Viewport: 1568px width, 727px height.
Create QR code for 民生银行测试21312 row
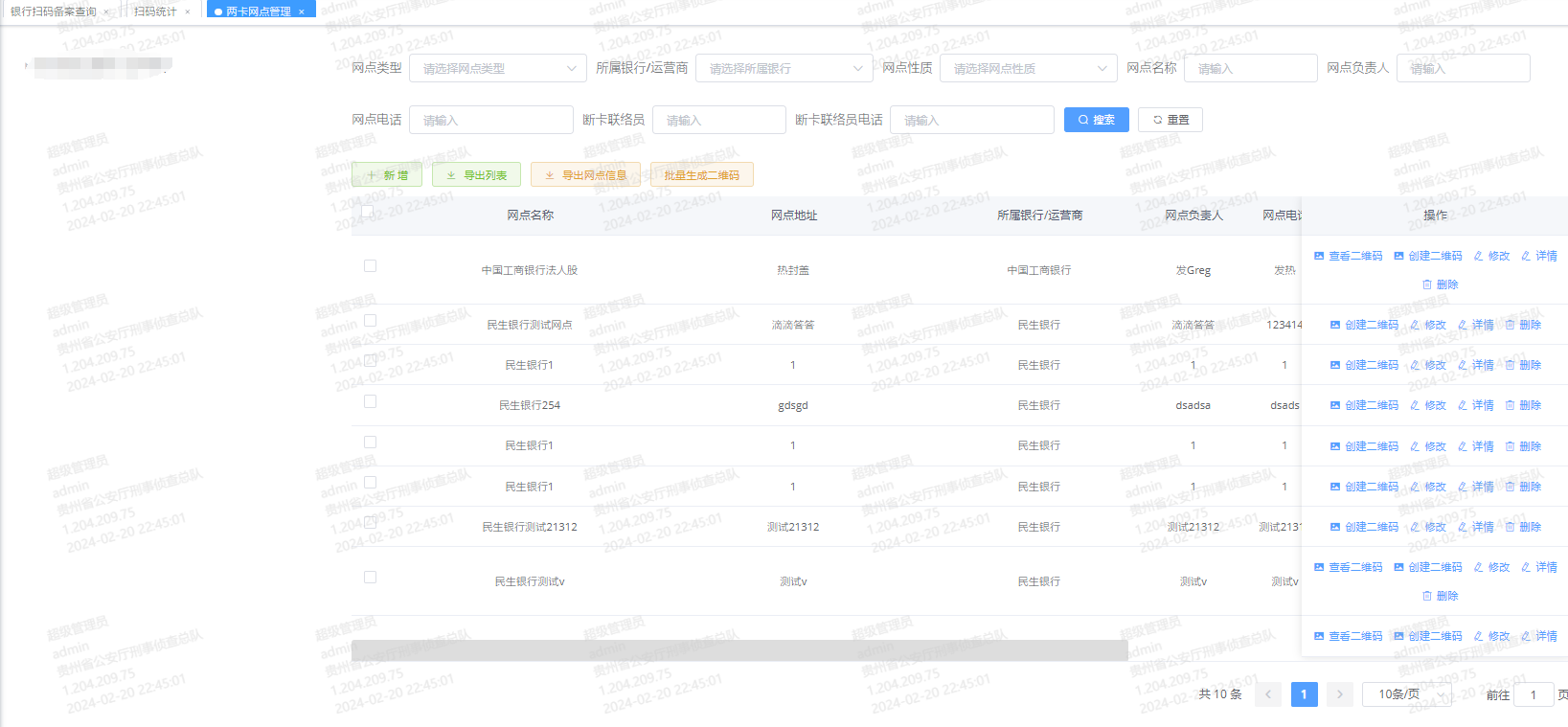tap(1364, 527)
